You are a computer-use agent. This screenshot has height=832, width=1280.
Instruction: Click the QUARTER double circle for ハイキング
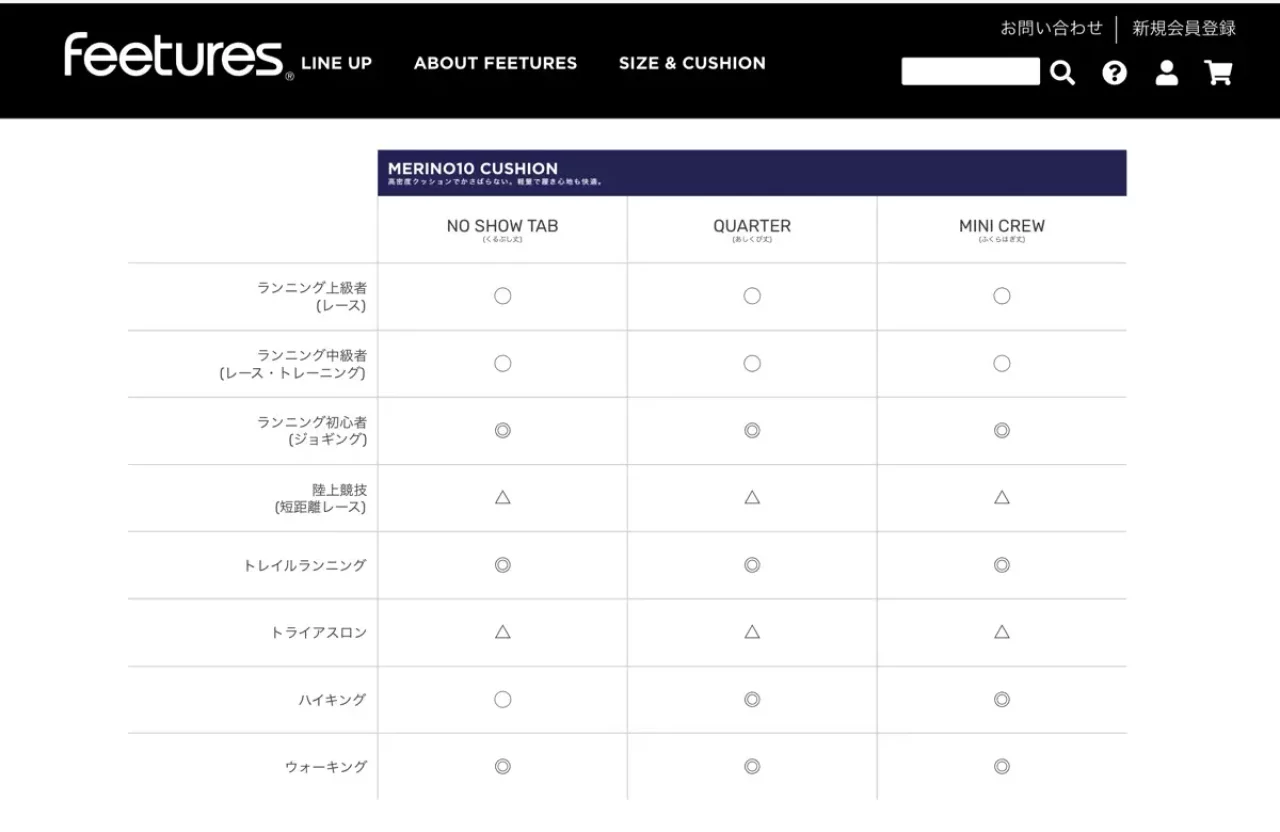(x=752, y=700)
